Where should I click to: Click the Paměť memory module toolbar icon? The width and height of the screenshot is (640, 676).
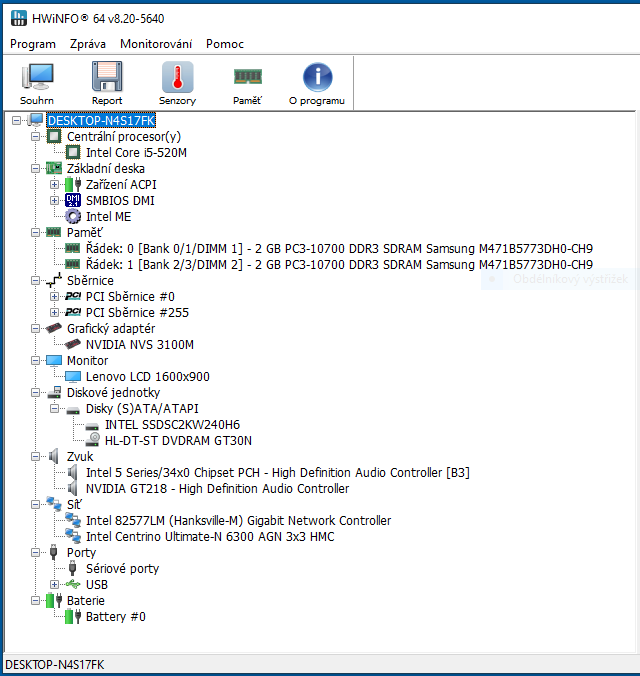pyautogui.click(x=248, y=84)
